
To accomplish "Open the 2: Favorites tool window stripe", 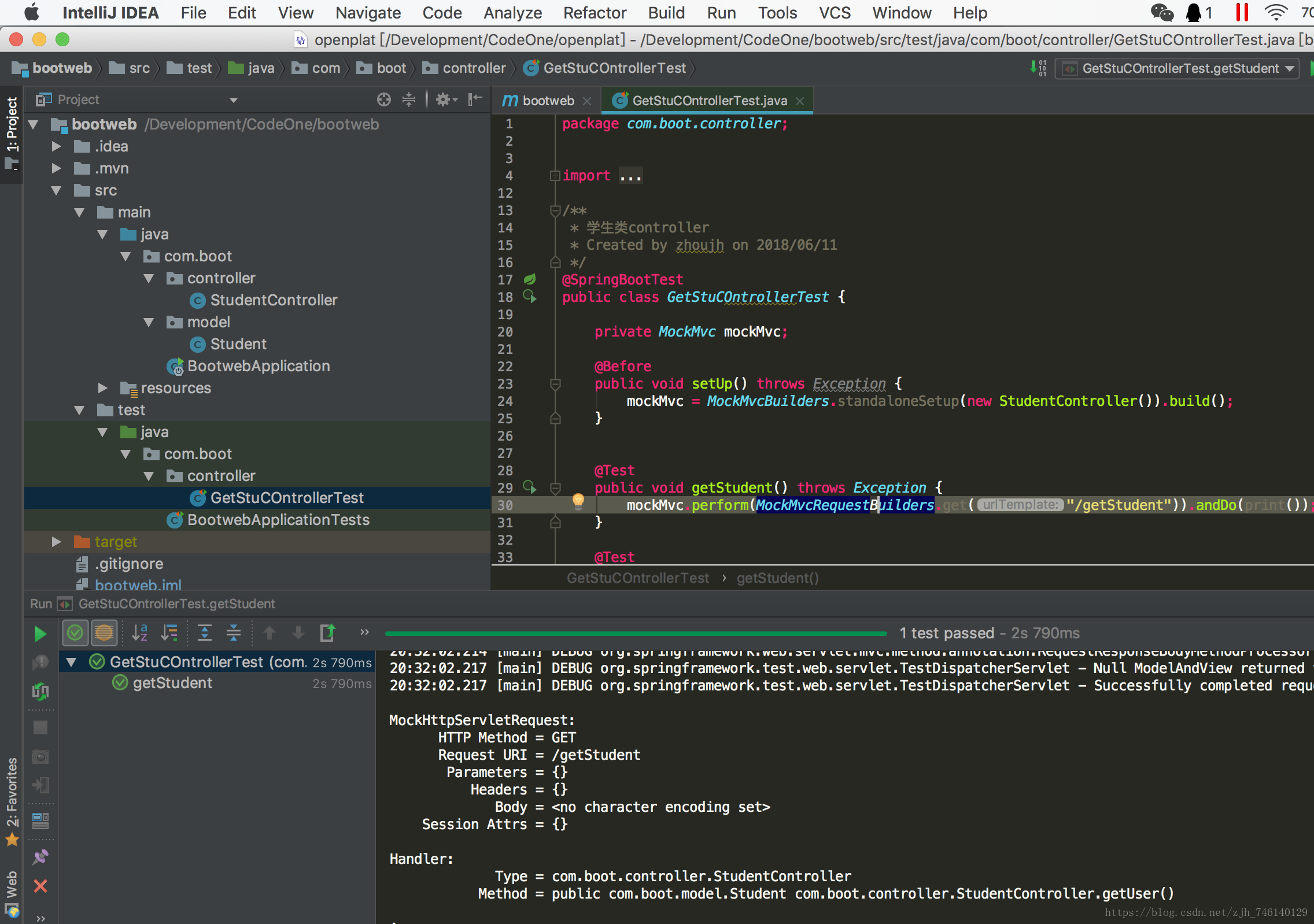I will 12,801.
